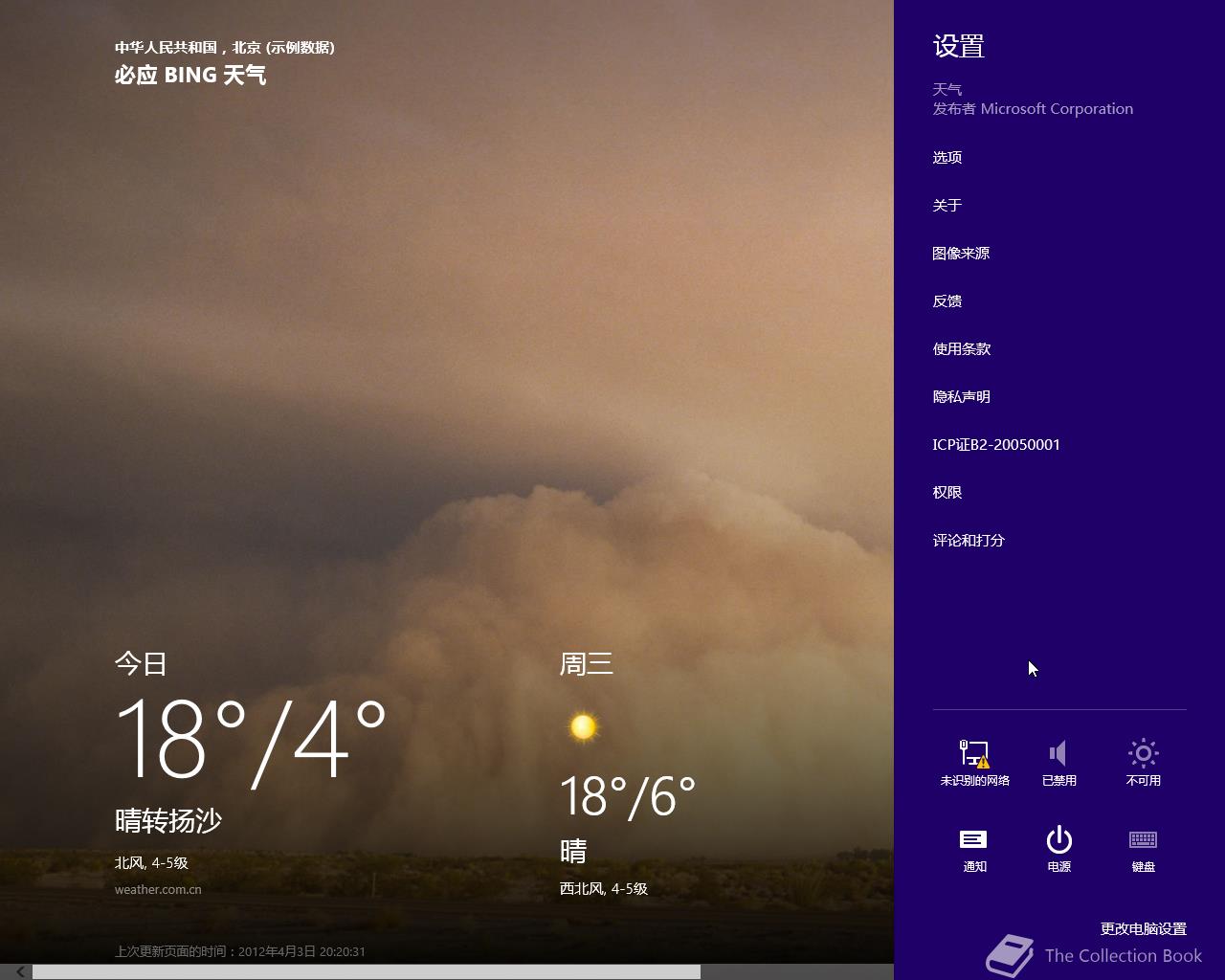Click the 周三 forecast heading
This screenshot has width=1225, height=980.
(x=587, y=663)
